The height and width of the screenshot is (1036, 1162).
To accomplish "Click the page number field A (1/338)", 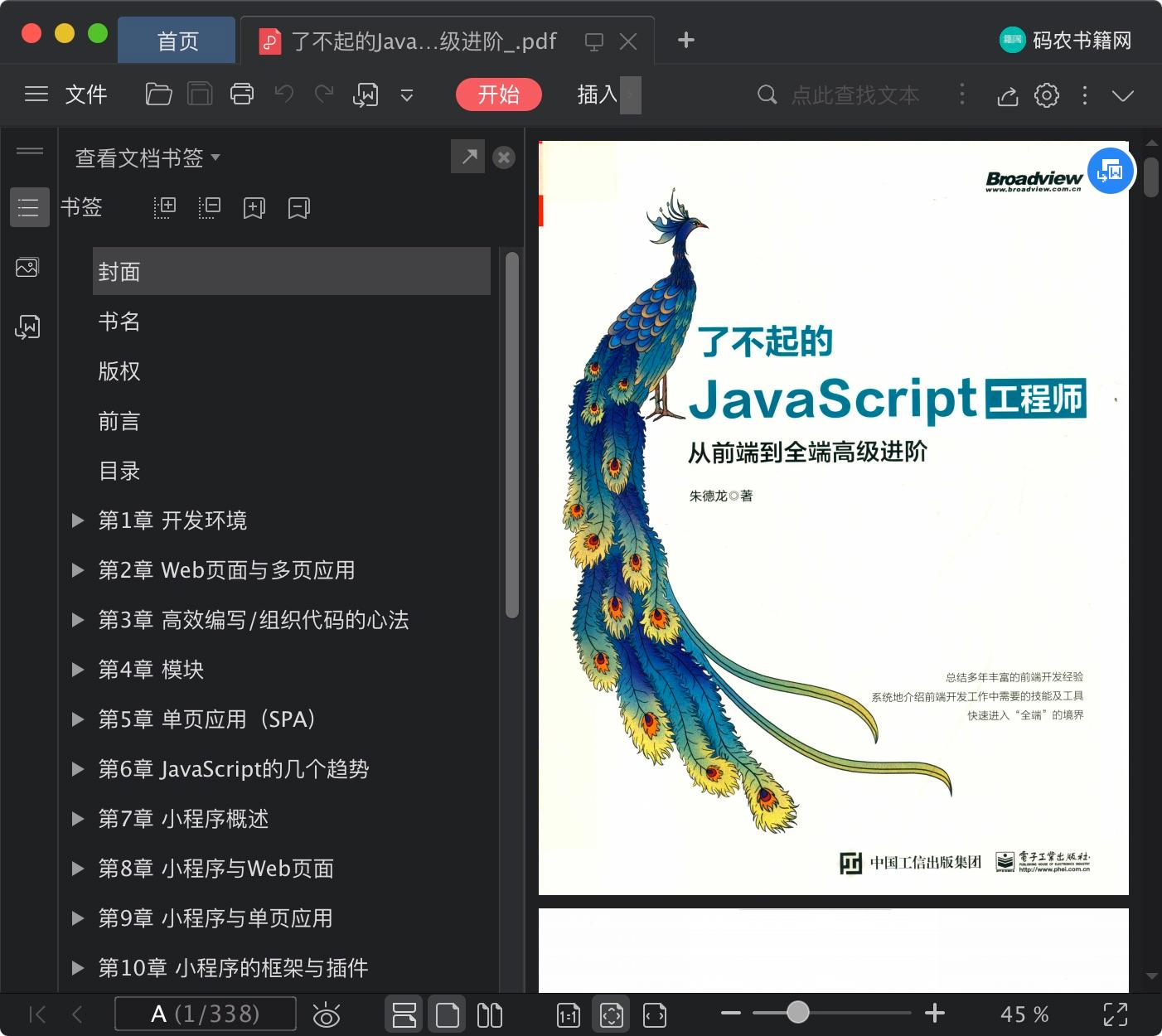I will [x=206, y=1014].
